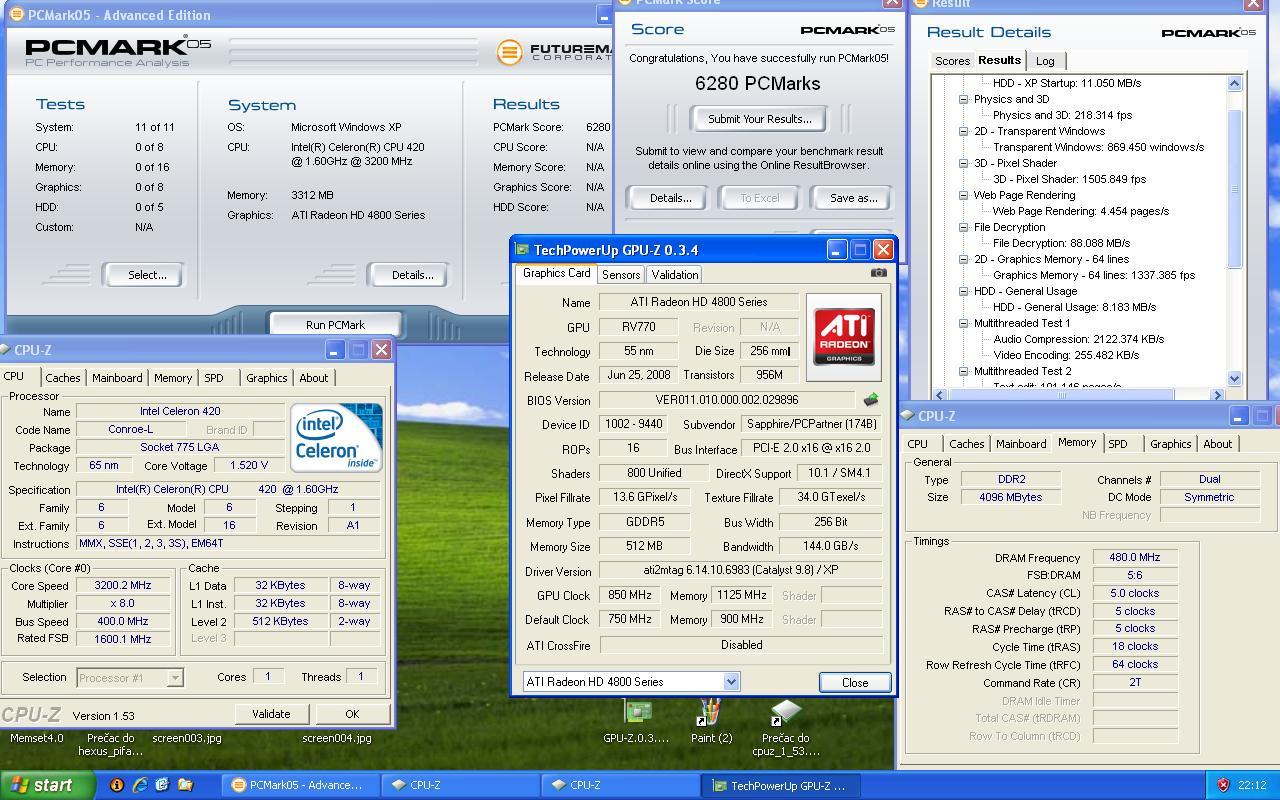
Task: Click the BIOS Version field in GPU-Z
Action: (727, 400)
